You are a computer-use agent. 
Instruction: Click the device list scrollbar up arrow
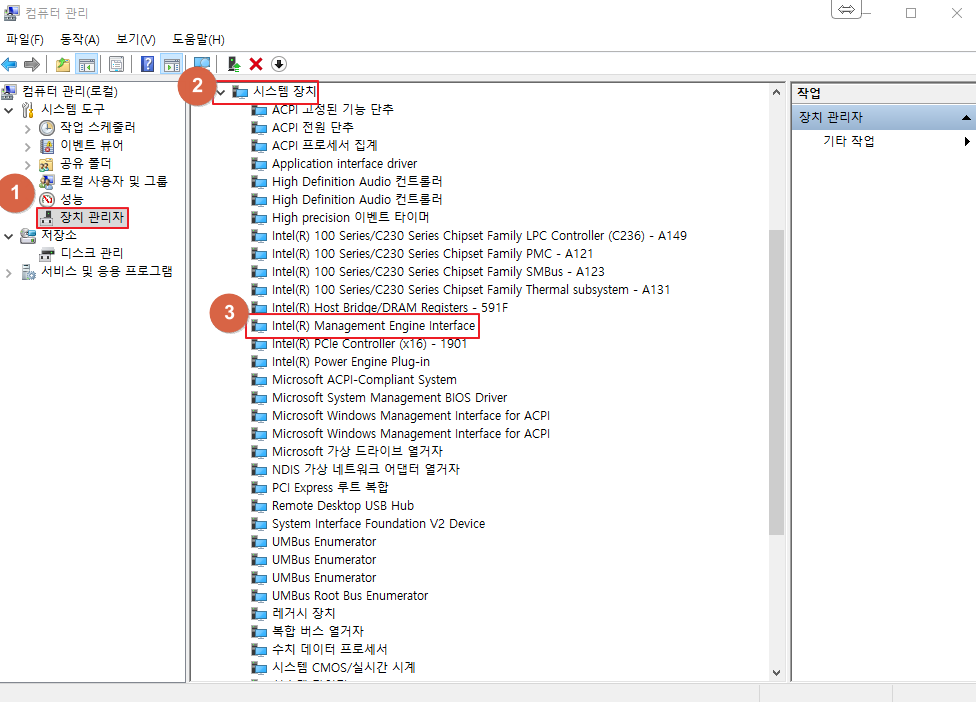[x=776, y=93]
